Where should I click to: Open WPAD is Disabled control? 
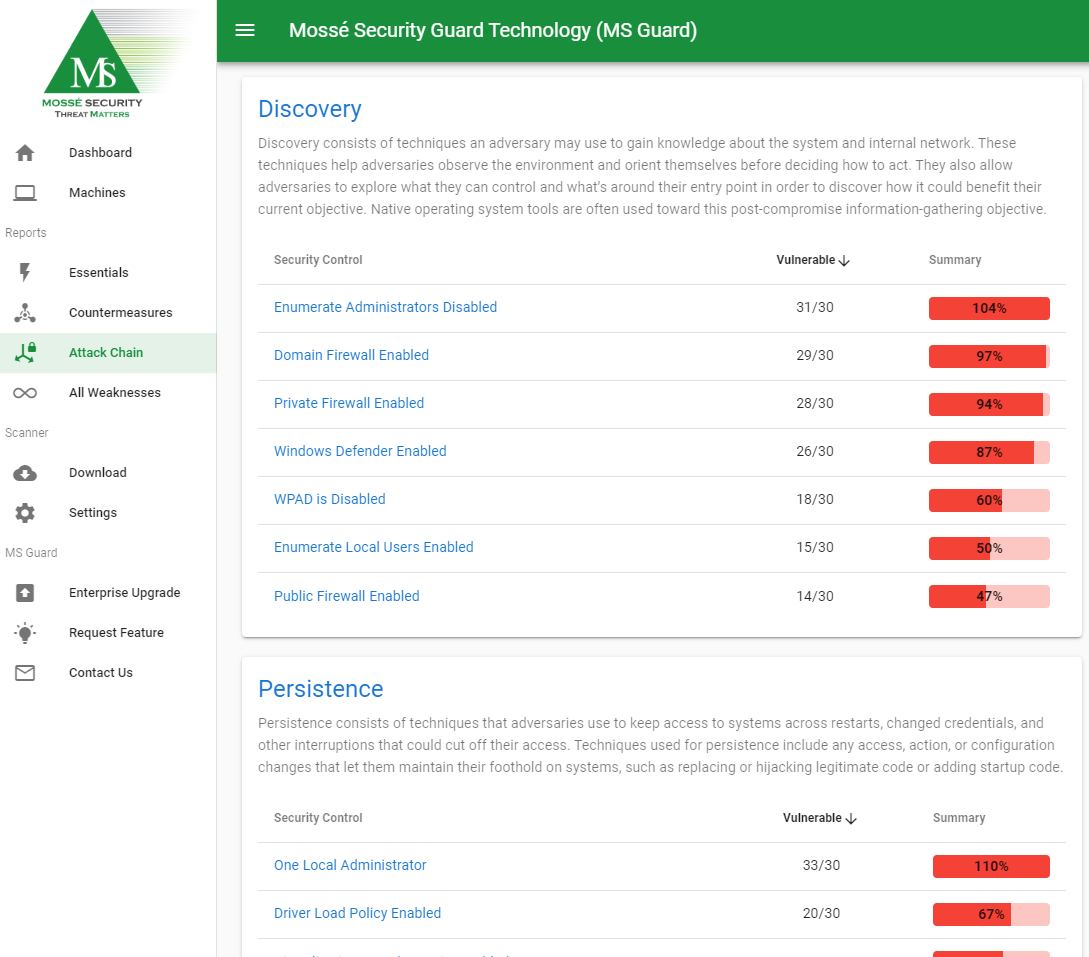pyautogui.click(x=329, y=499)
